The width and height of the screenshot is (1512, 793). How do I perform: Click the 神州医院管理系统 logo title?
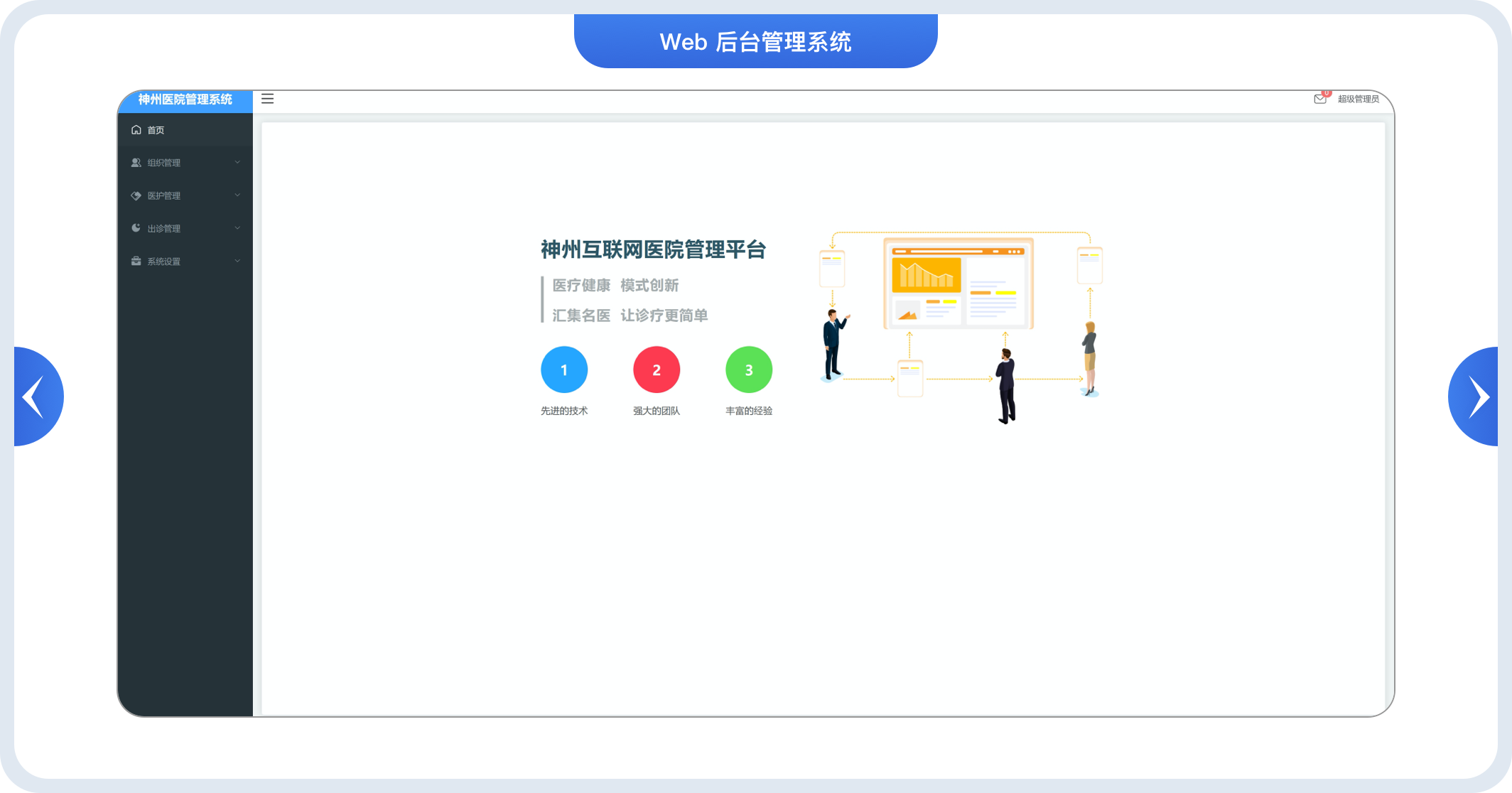pyautogui.click(x=185, y=99)
